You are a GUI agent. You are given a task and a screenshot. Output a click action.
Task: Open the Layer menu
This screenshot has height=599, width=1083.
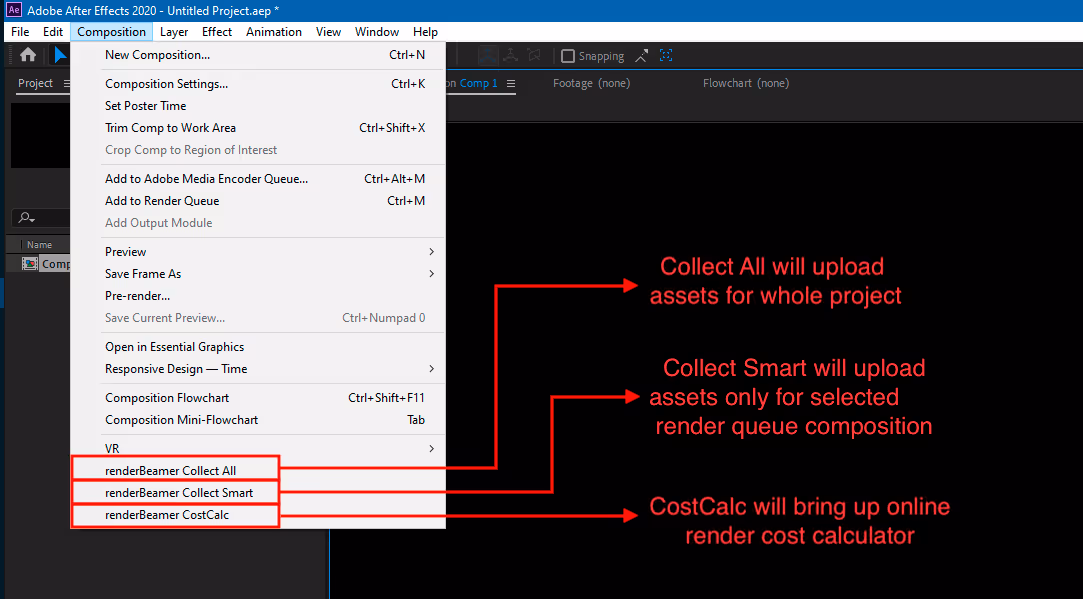(x=174, y=32)
